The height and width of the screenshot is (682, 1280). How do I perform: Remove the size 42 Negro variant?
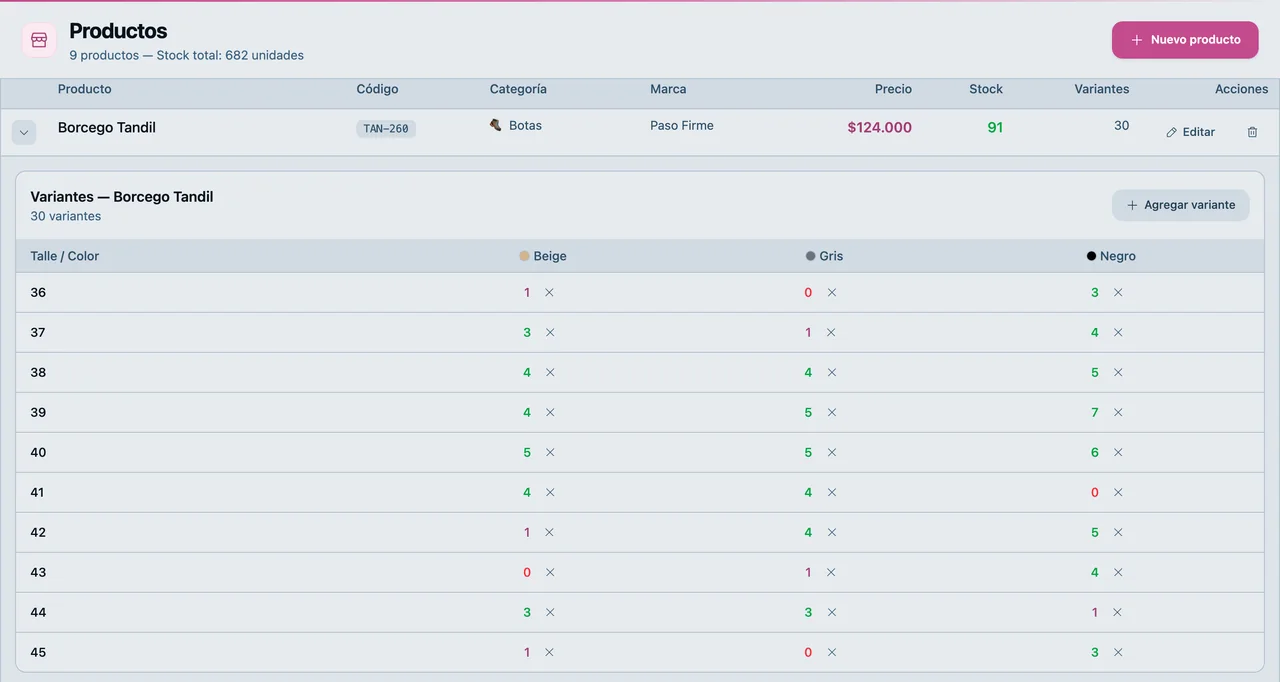1118,533
